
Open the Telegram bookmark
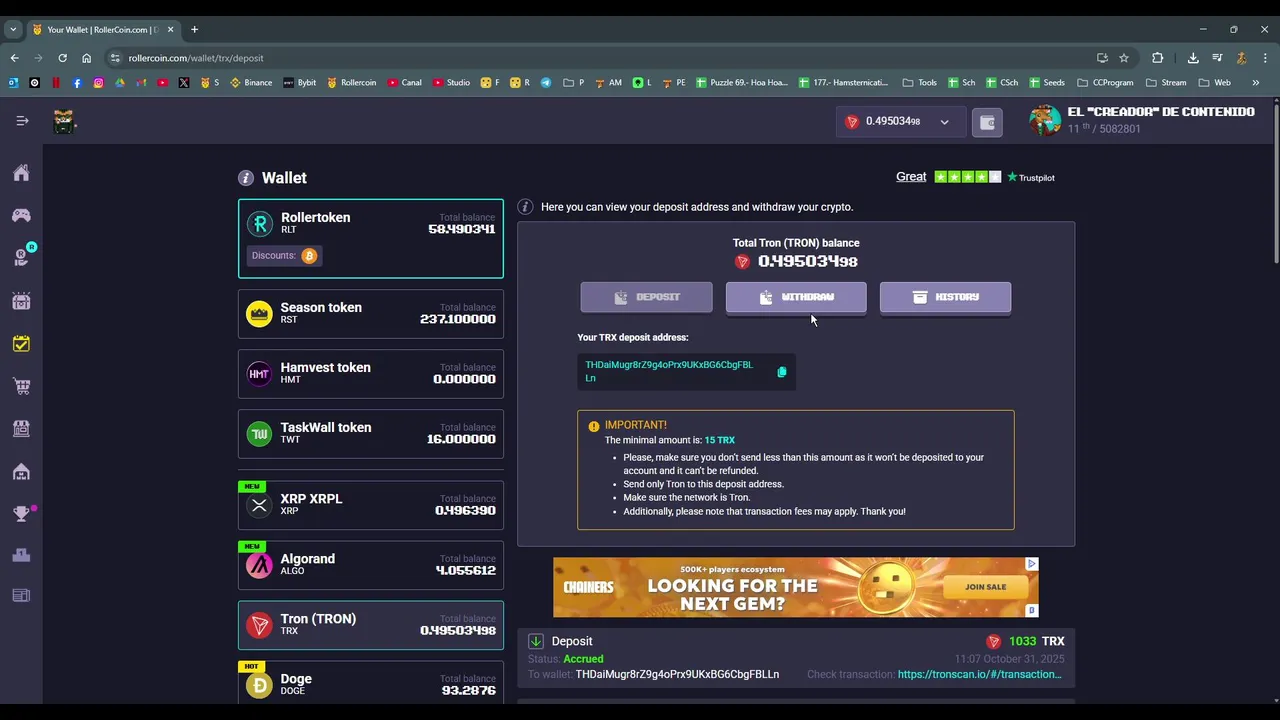tap(546, 83)
